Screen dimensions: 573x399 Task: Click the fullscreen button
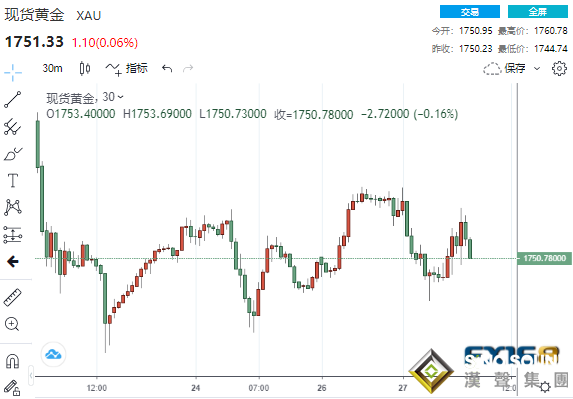point(538,12)
